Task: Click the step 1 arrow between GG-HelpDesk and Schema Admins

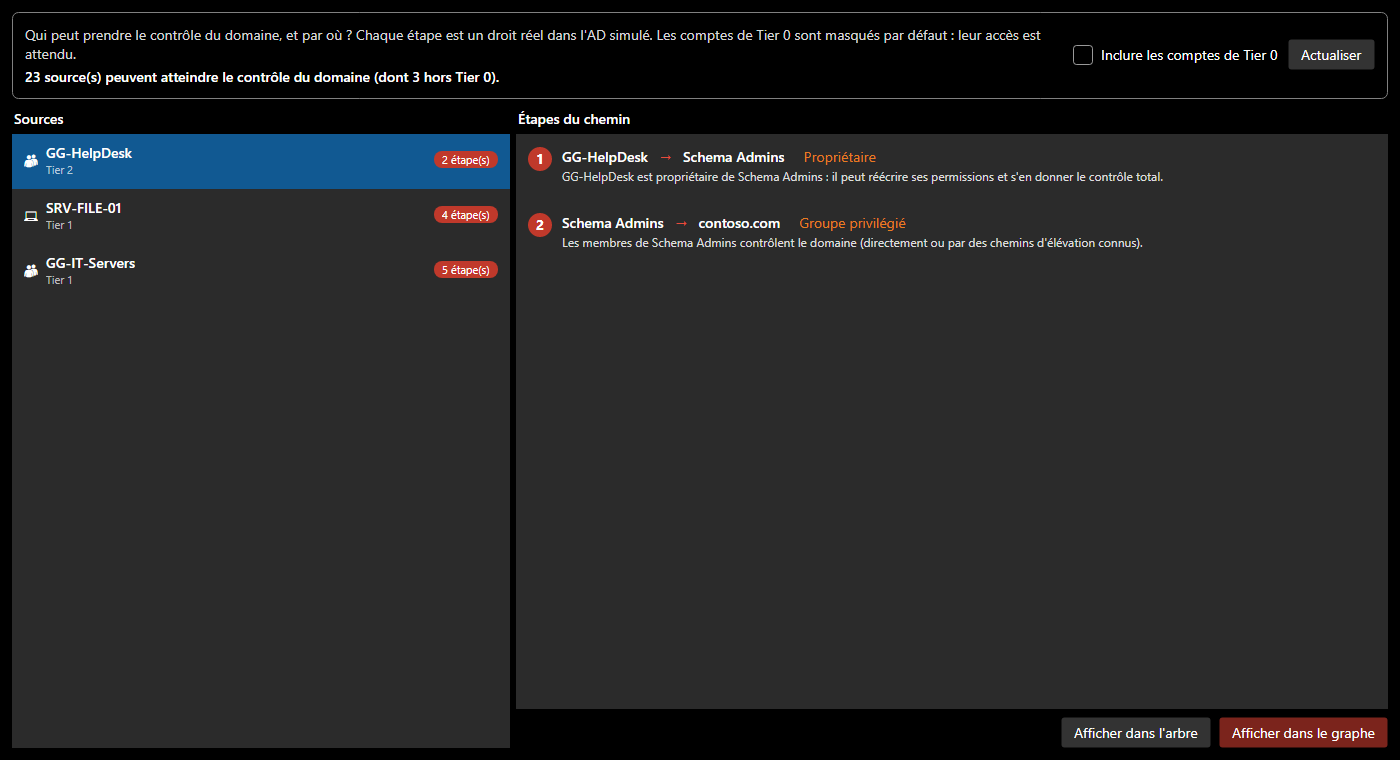Action: 666,157
